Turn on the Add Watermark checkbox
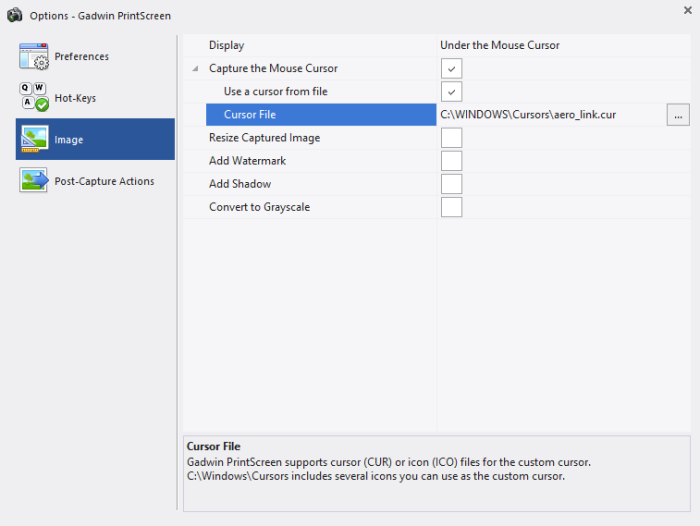Screen dimensions: 700x526 click(451, 161)
